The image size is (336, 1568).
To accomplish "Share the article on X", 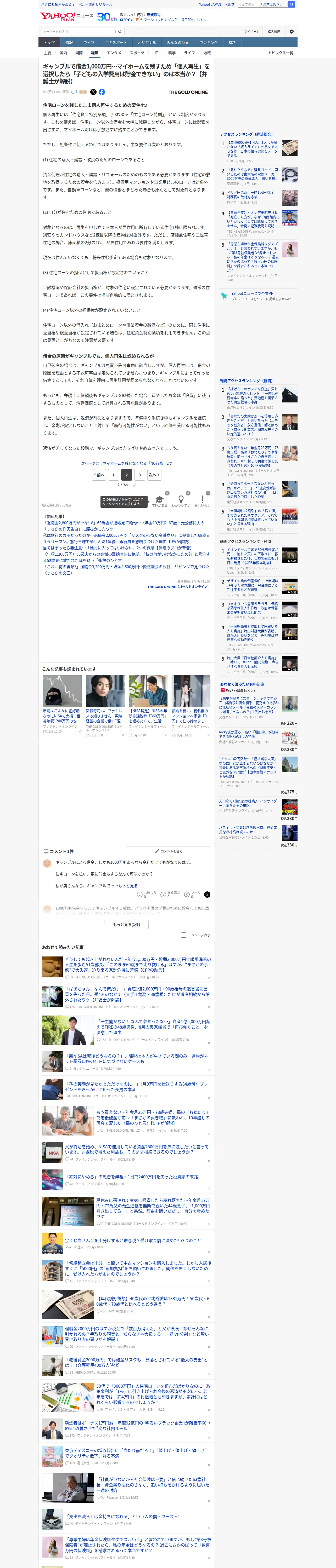I will [93, 92].
